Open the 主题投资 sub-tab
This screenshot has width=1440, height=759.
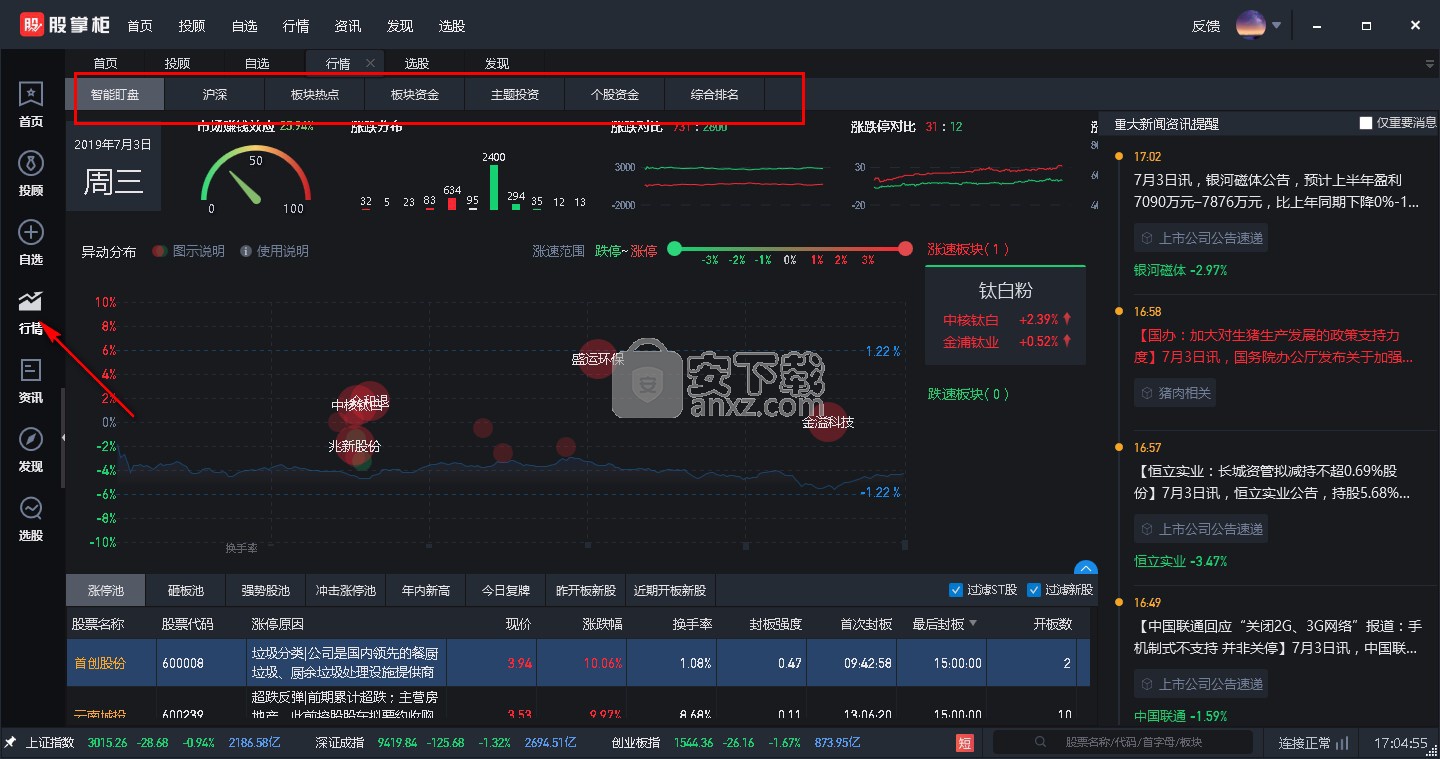click(515, 95)
